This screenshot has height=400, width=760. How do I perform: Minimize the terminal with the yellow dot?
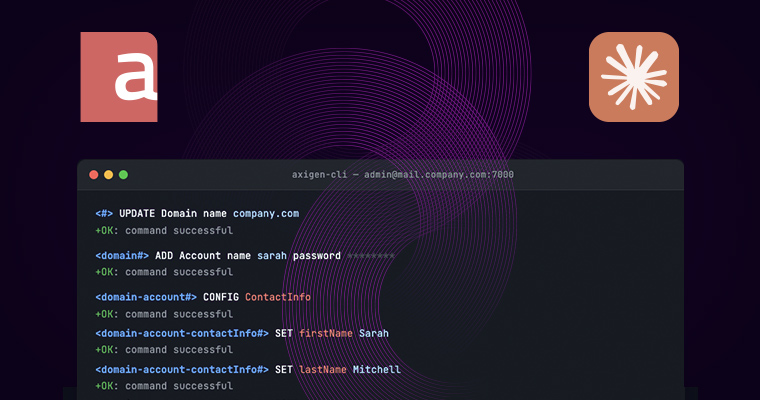[x=109, y=175]
